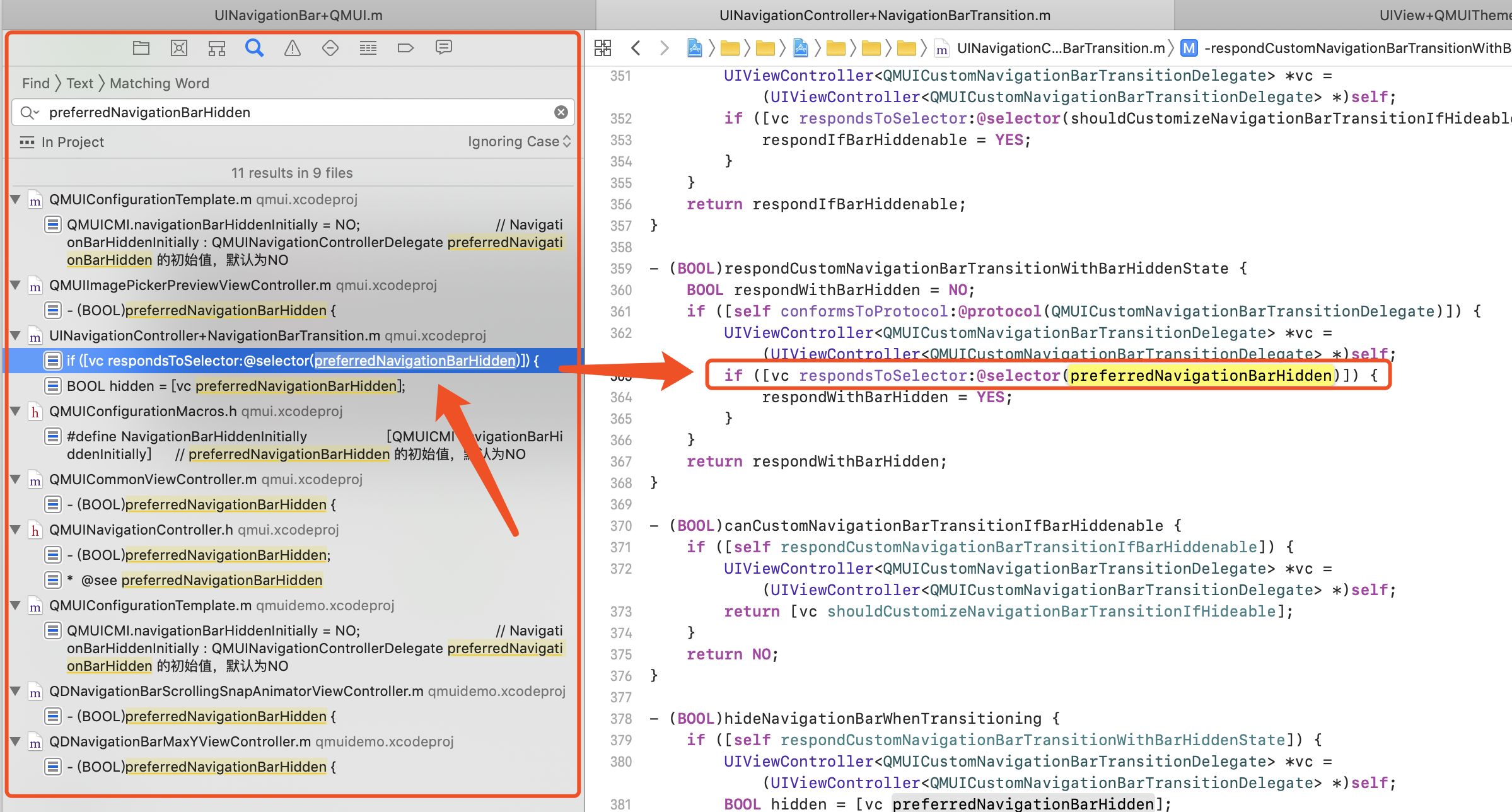Open the Debug navigator

pos(368,47)
